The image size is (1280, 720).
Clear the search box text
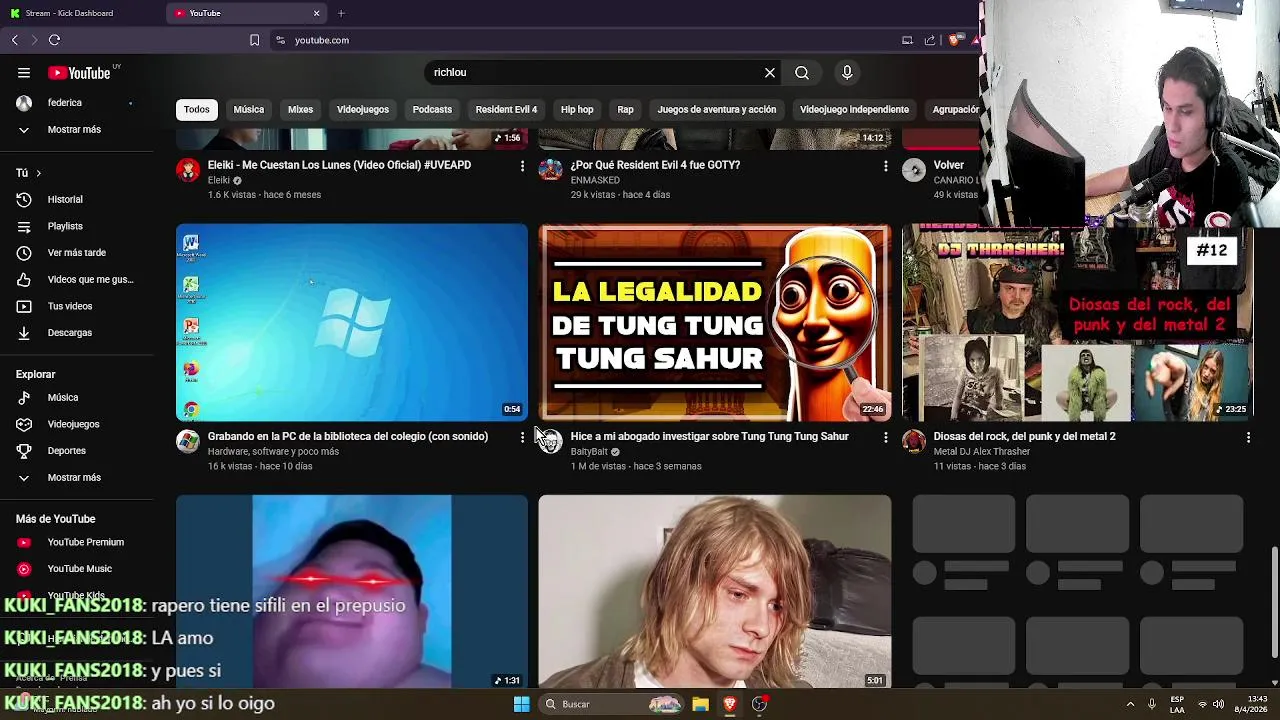(770, 72)
